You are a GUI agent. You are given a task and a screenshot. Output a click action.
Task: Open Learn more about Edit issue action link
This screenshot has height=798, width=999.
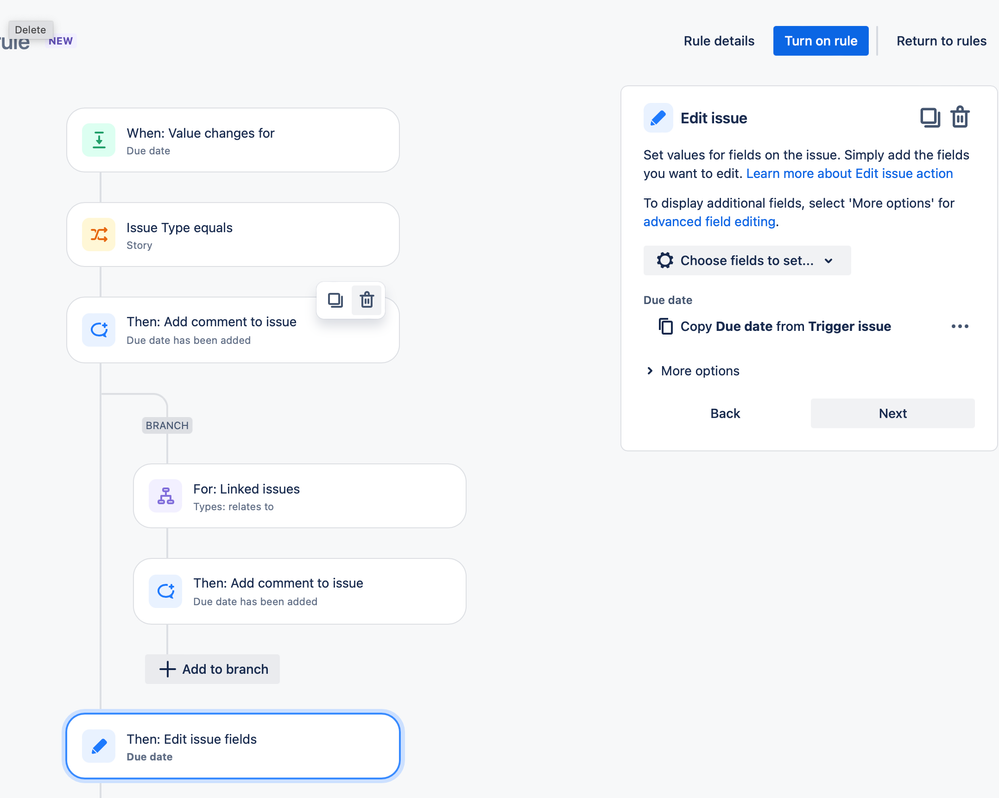(x=849, y=173)
